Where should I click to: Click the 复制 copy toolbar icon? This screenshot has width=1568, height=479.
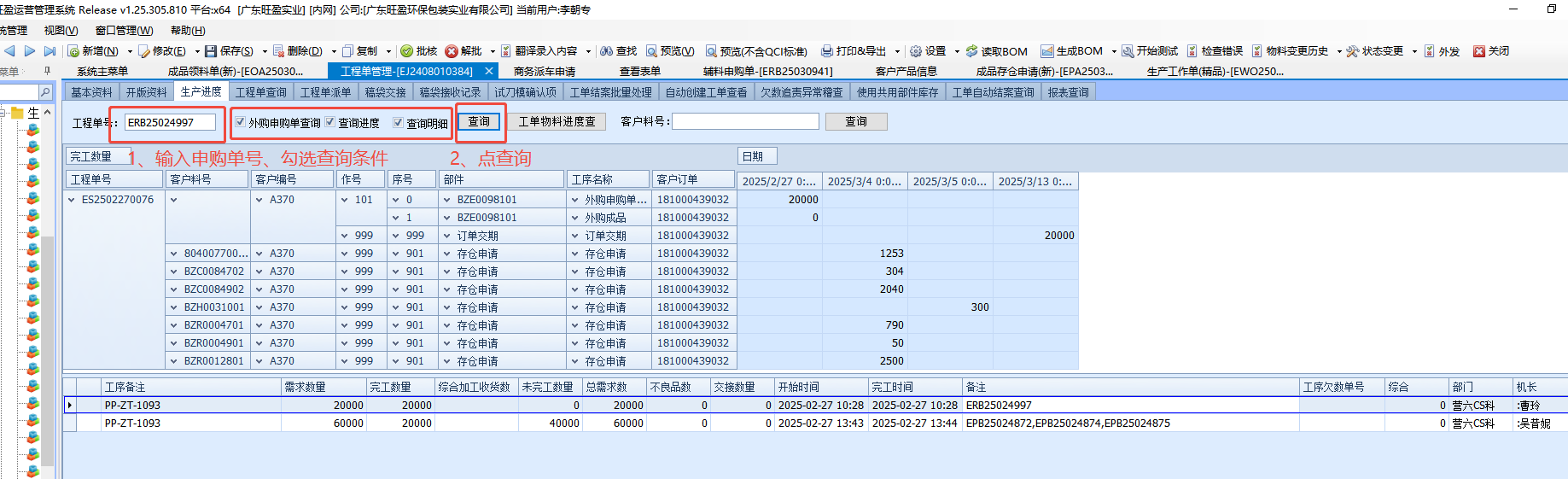347,51
